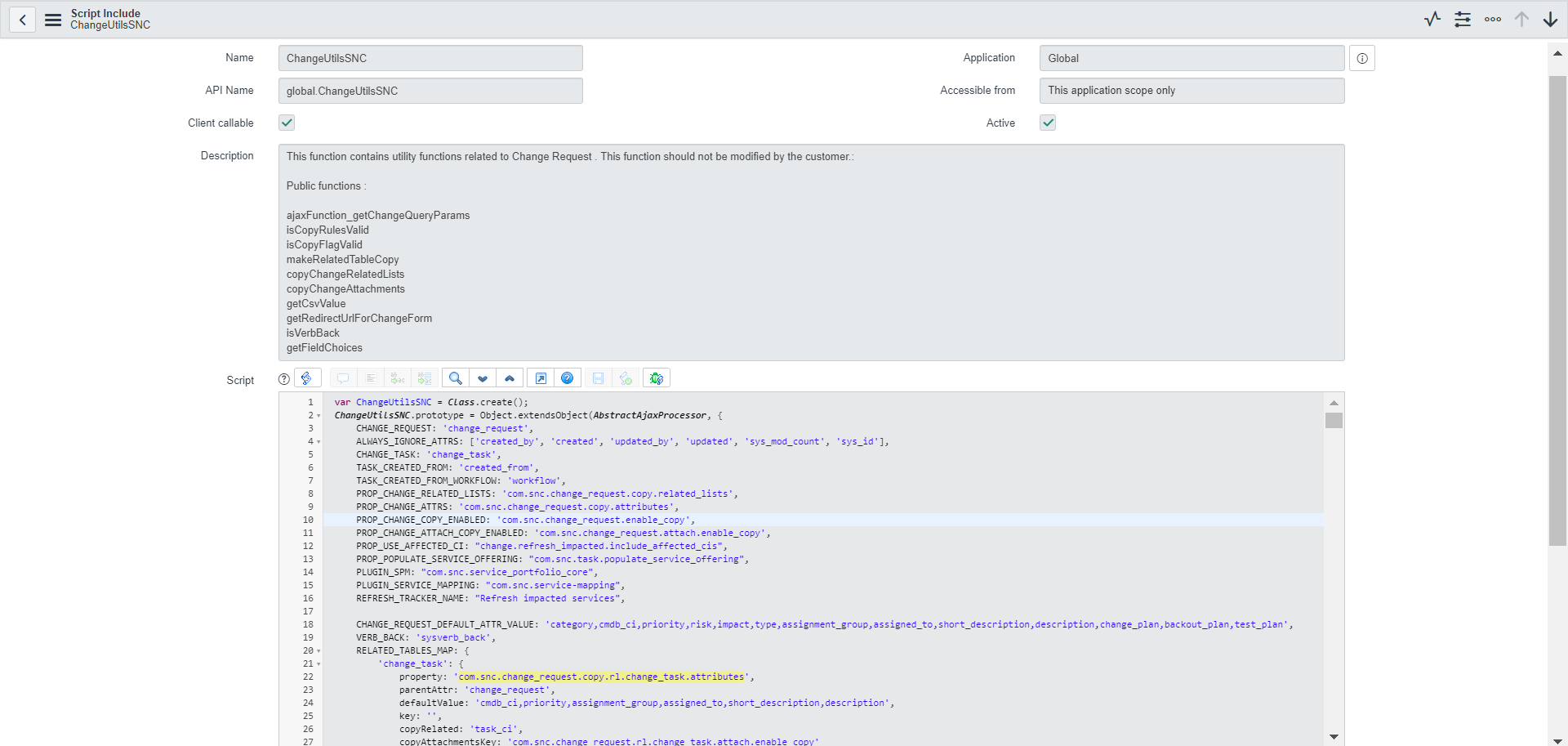
Task: Collapse code fold at line 20
Action: coord(318,651)
